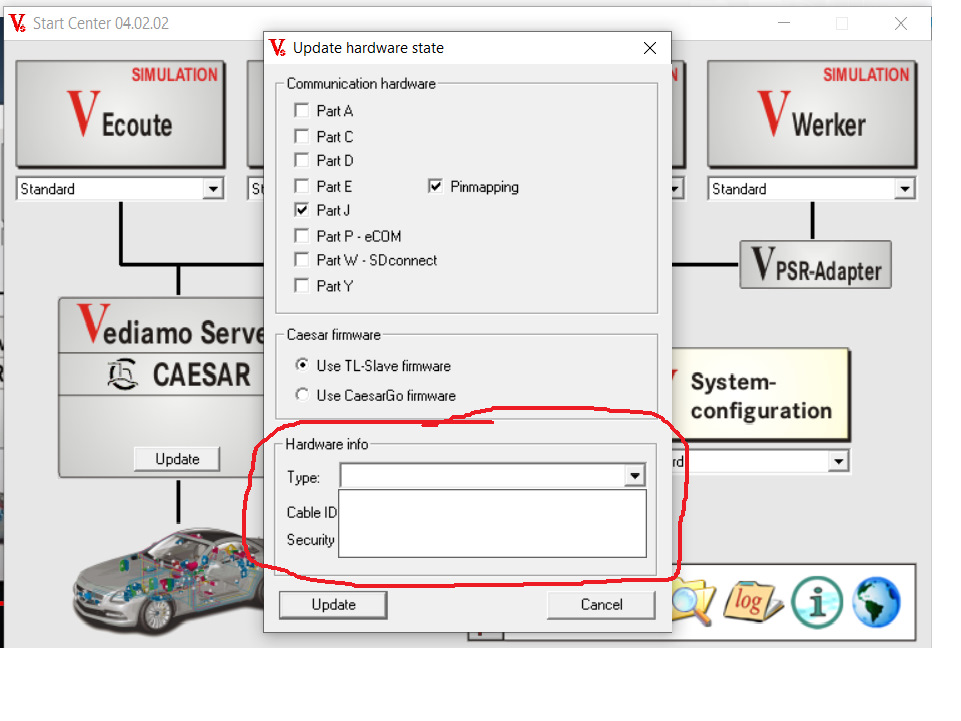The image size is (961, 721).
Task: Uncheck the Part J checkbox
Action: coord(302,210)
